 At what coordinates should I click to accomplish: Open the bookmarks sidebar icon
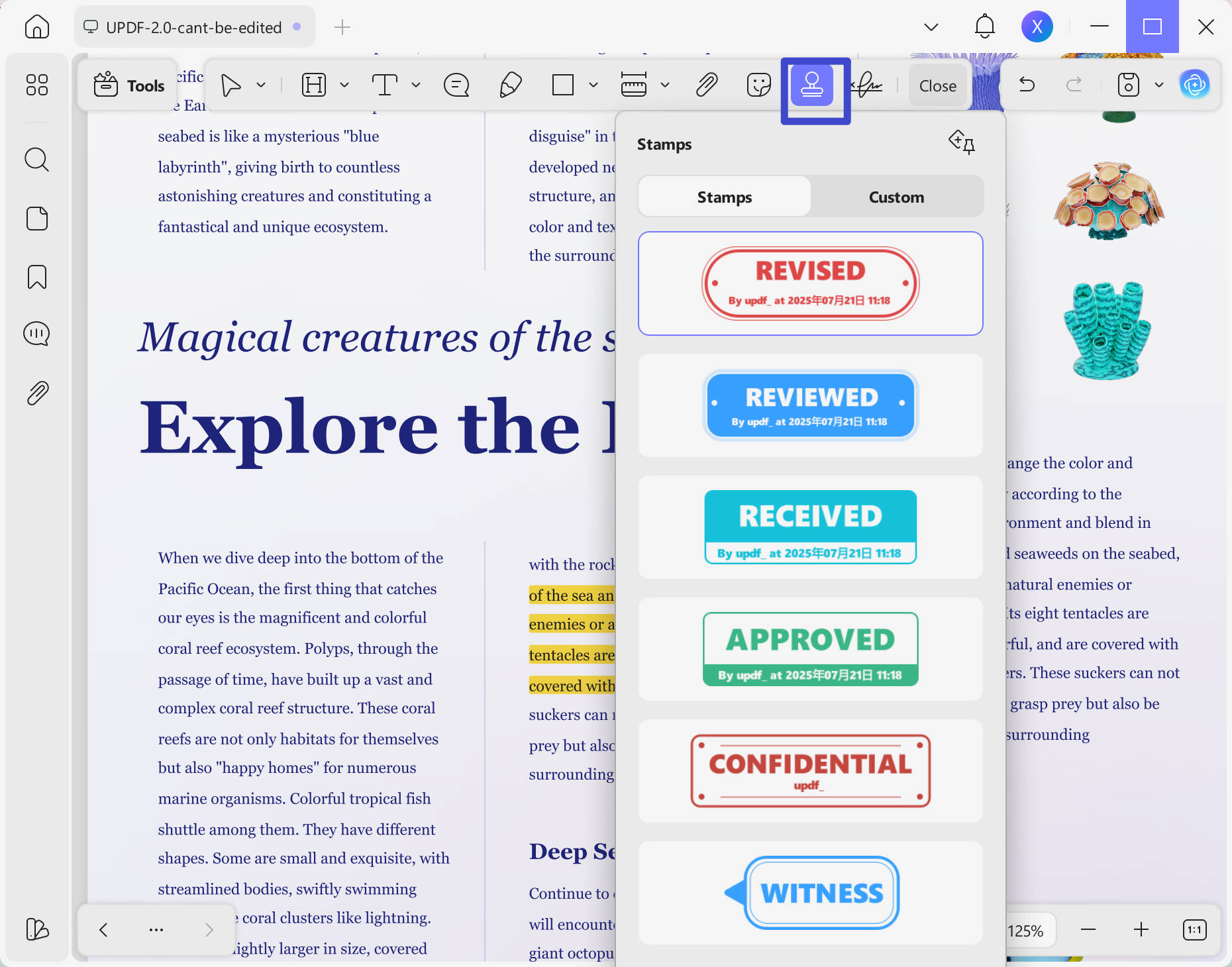[37, 277]
